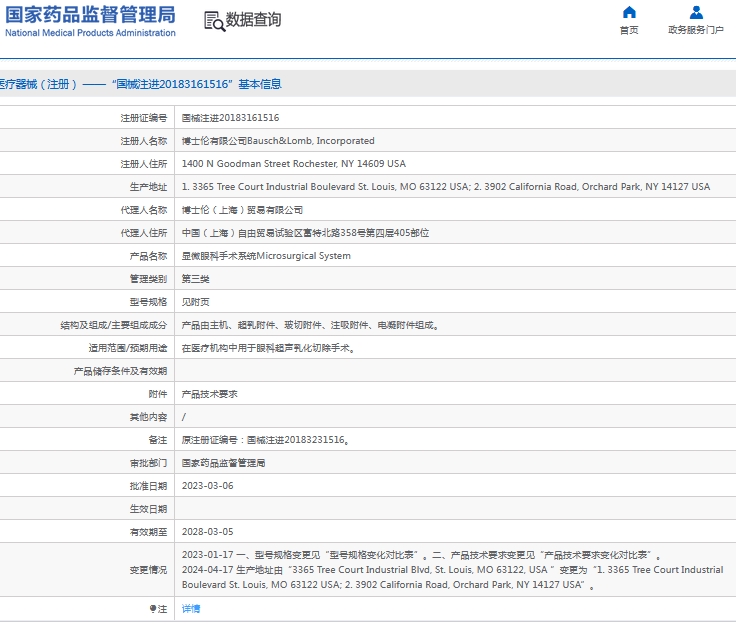Click National Medical Products Administration text
The width and height of the screenshot is (736, 624).
(90, 33)
